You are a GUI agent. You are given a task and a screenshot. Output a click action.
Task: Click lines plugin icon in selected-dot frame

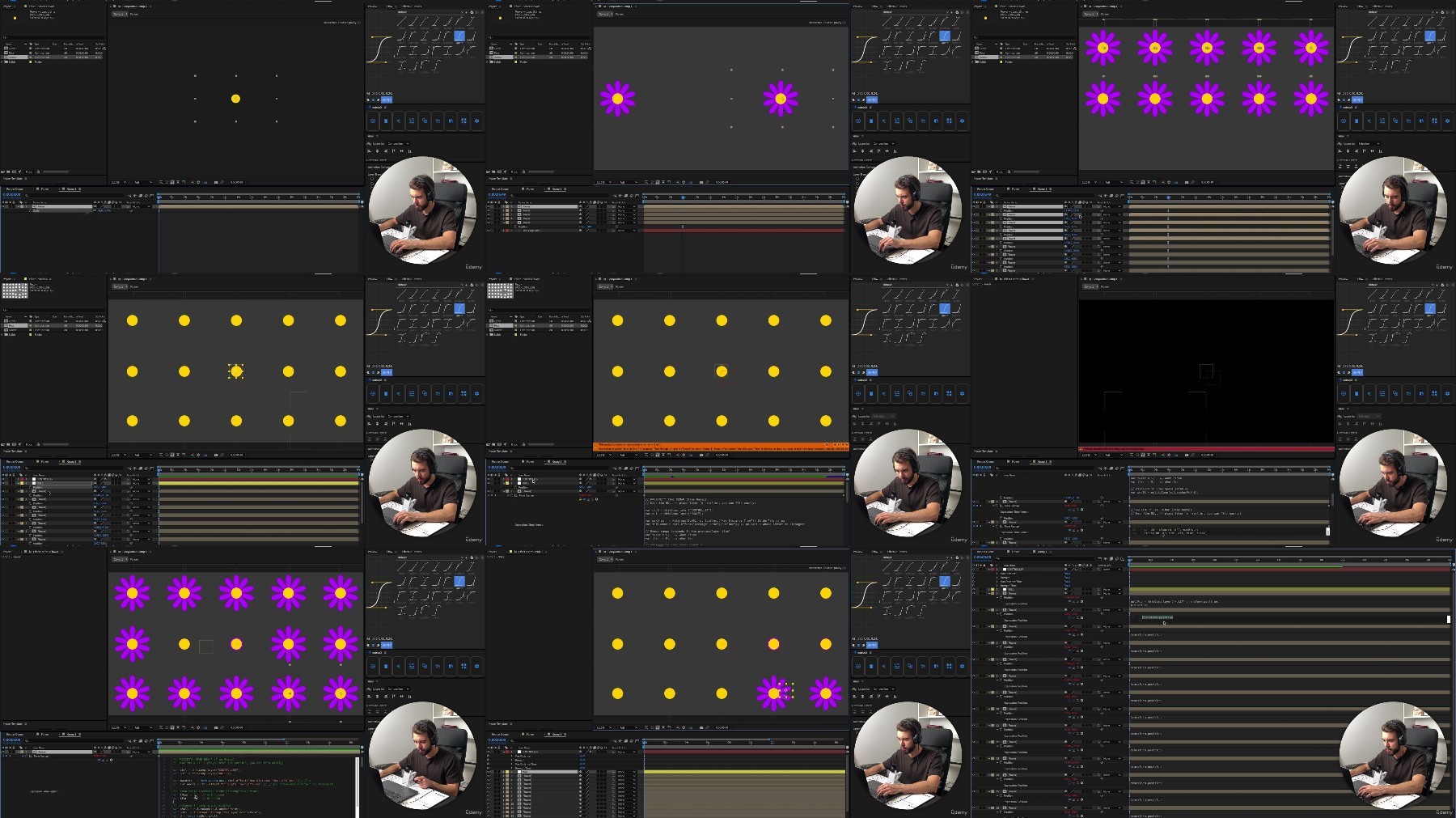[x=412, y=393]
